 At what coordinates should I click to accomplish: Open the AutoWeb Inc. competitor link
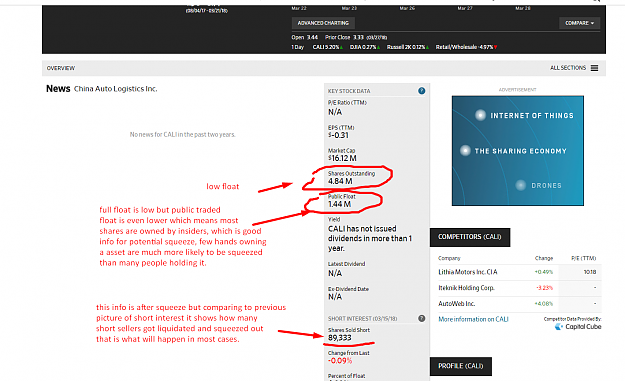click(x=456, y=304)
